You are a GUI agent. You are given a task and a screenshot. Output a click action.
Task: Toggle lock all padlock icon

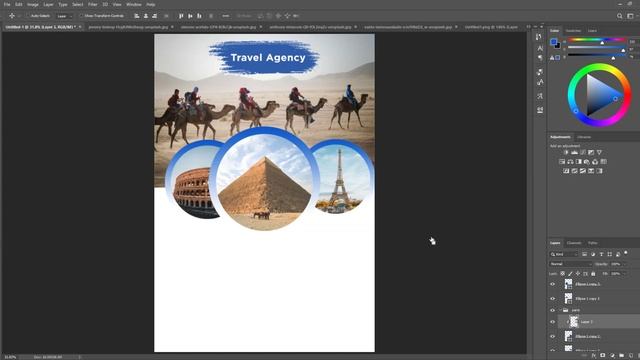click(x=593, y=273)
